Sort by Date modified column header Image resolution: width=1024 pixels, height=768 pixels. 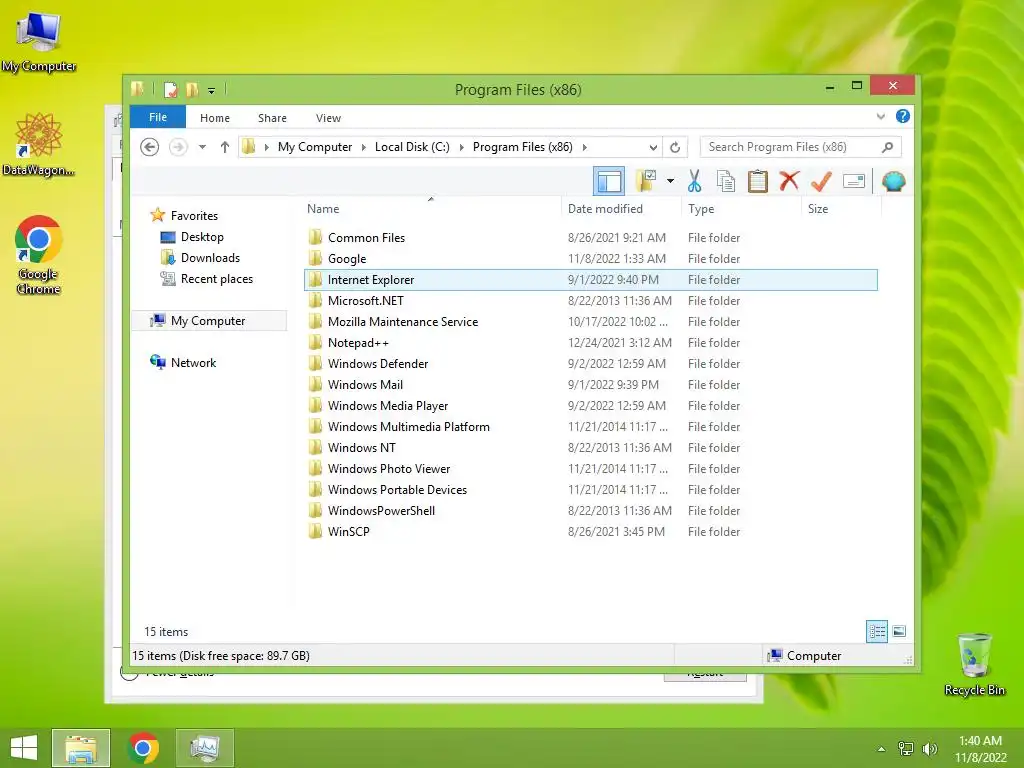coord(605,209)
